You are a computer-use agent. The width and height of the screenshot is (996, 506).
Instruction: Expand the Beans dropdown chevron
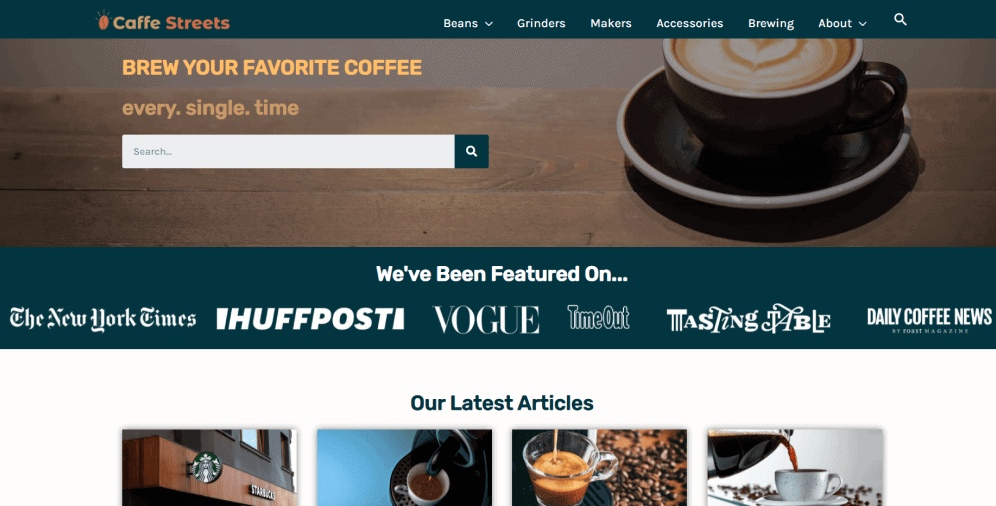[x=489, y=23]
